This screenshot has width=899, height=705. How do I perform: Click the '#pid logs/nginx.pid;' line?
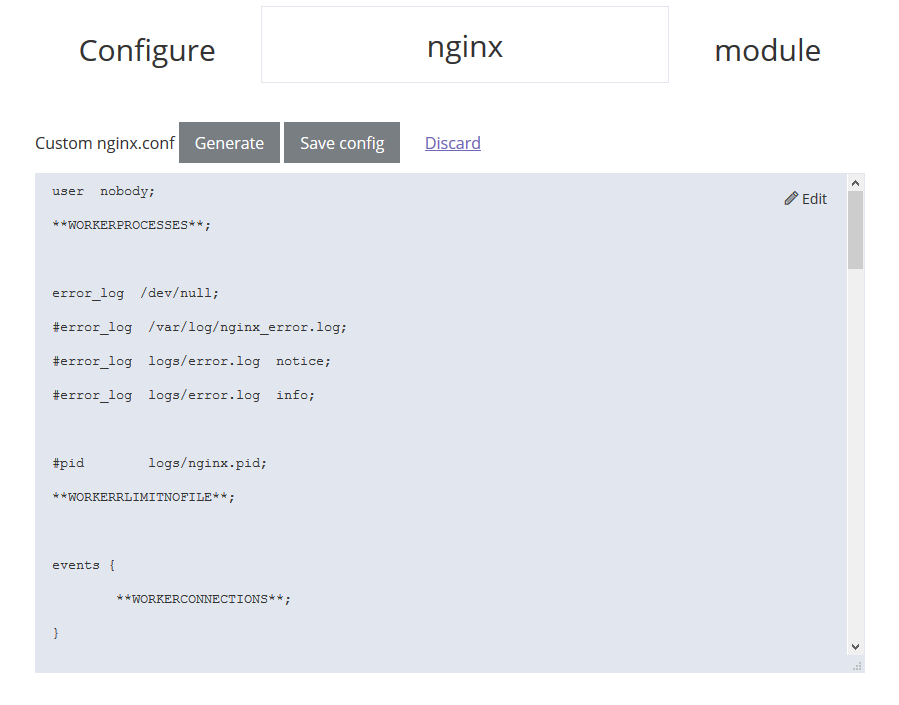[x=159, y=463]
